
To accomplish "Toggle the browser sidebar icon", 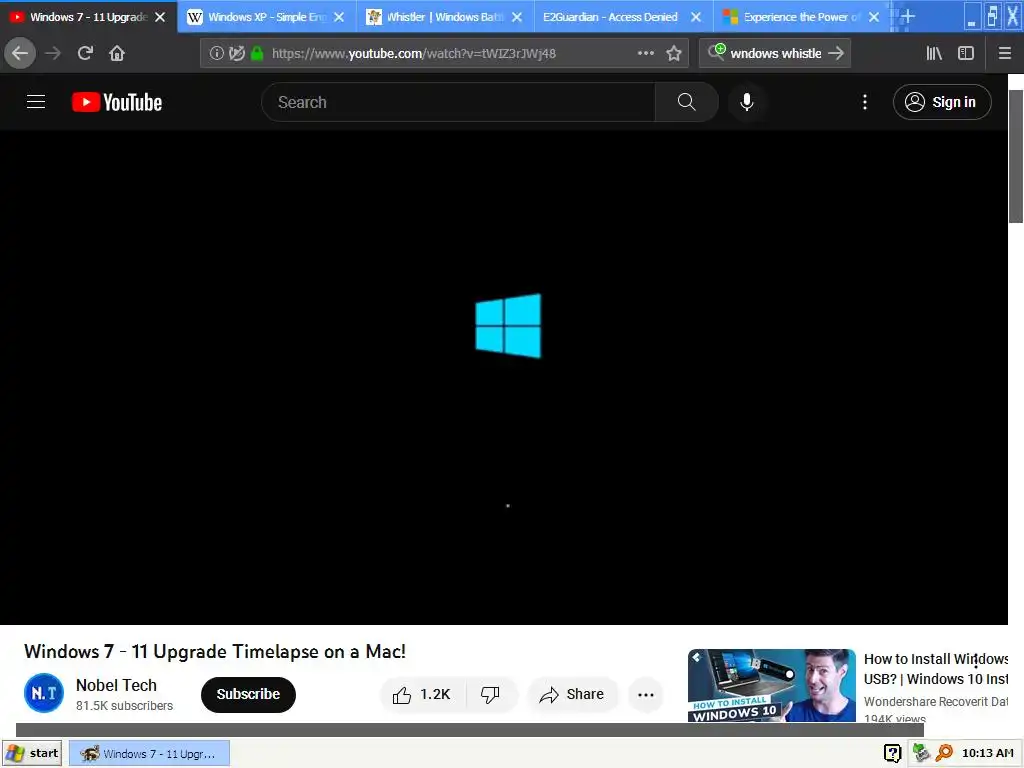I will (x=966, y=53).
